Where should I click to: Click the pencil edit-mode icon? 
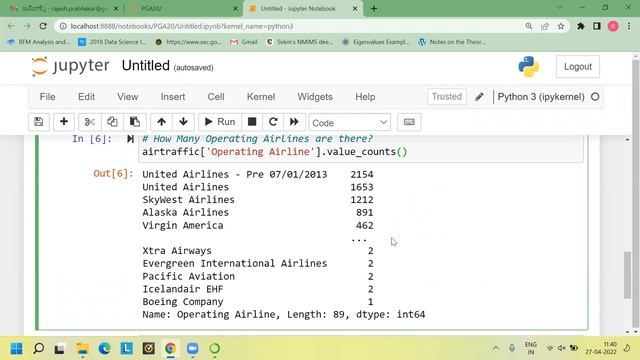(x=479, y=97)
